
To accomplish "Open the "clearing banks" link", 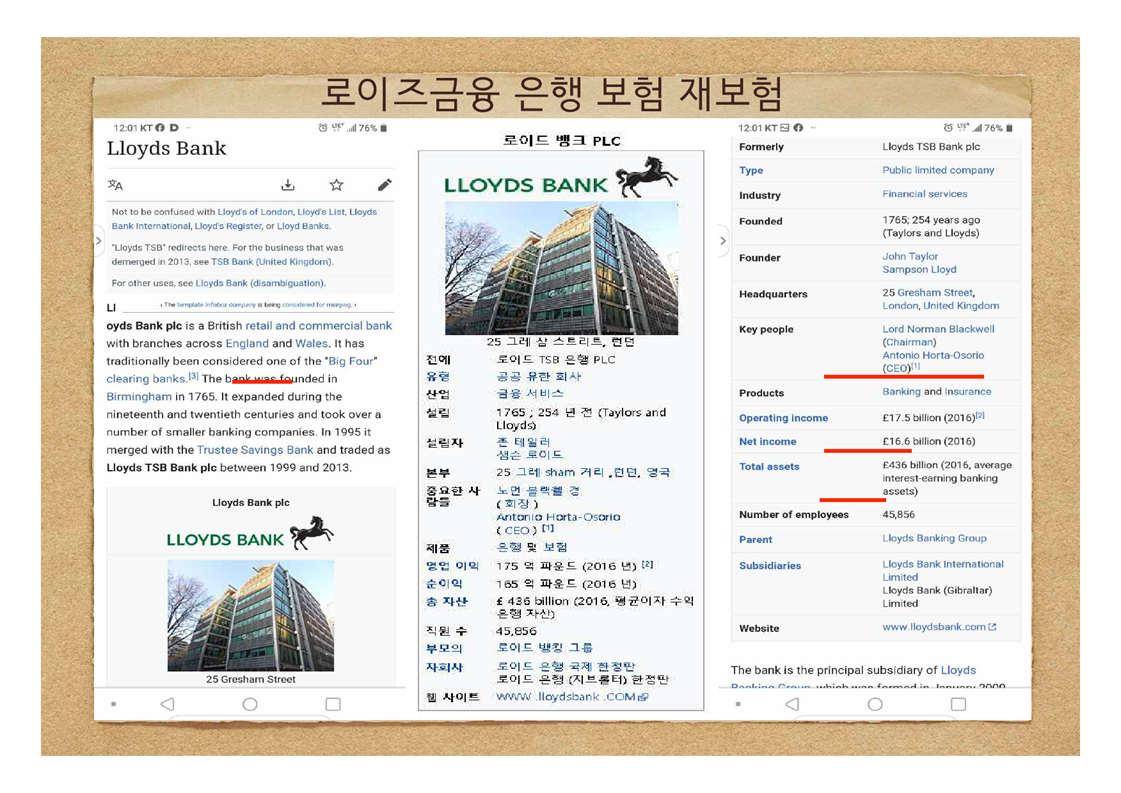I will pyautogui.click(x=146, y=379).
